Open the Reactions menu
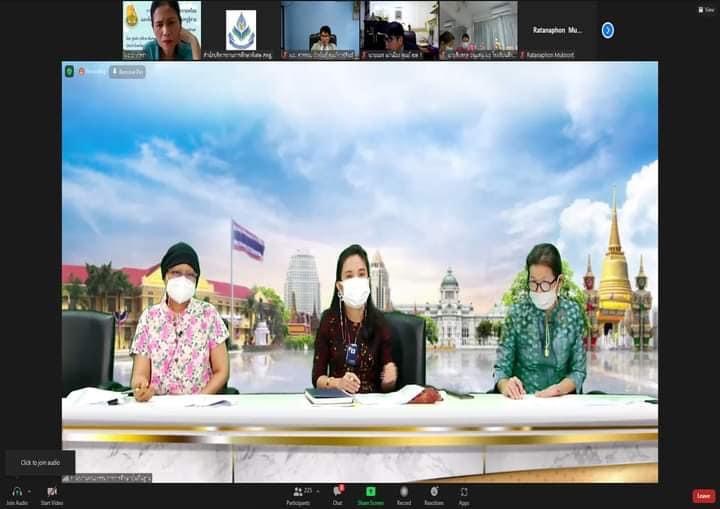 [x=434, y=491]
